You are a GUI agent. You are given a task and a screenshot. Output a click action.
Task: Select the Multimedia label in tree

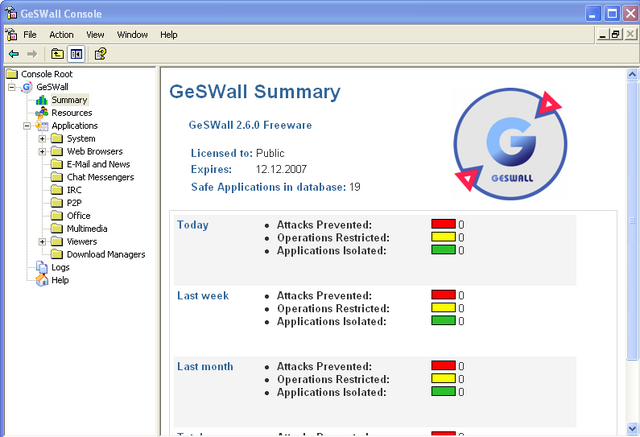click(x=87, y=228)
